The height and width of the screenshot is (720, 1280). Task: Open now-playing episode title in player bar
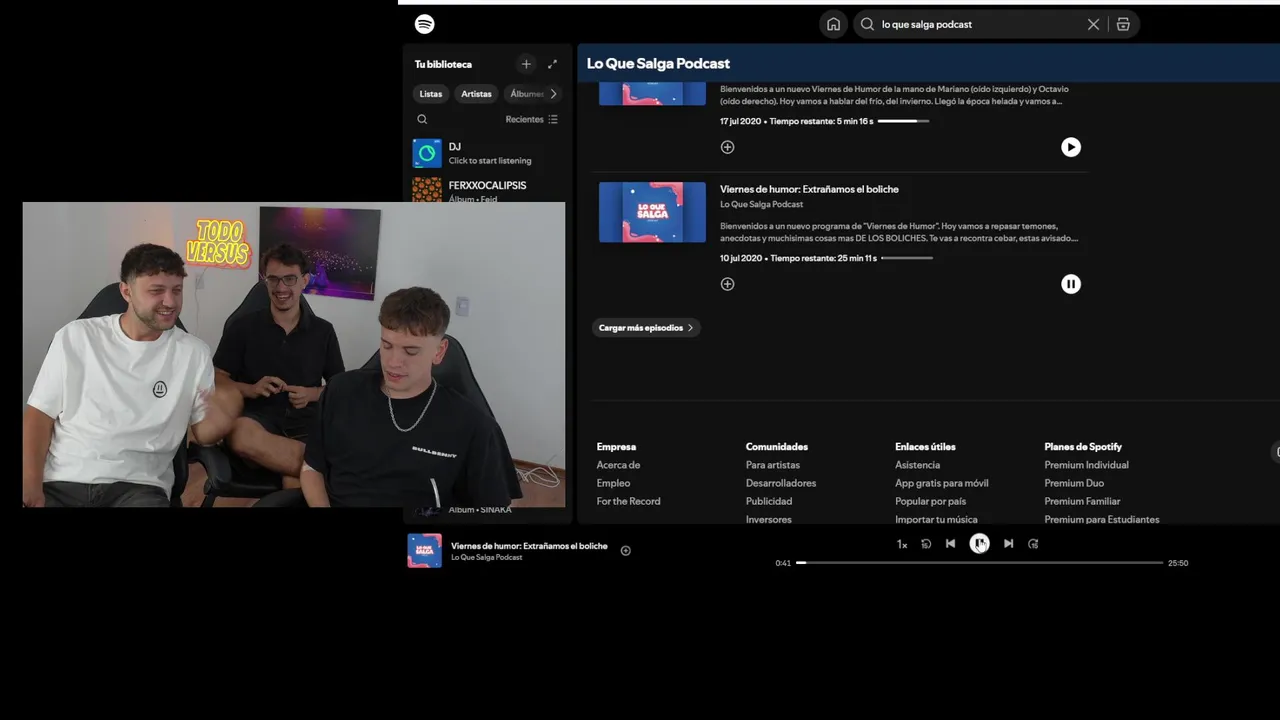tap(529, 546)
